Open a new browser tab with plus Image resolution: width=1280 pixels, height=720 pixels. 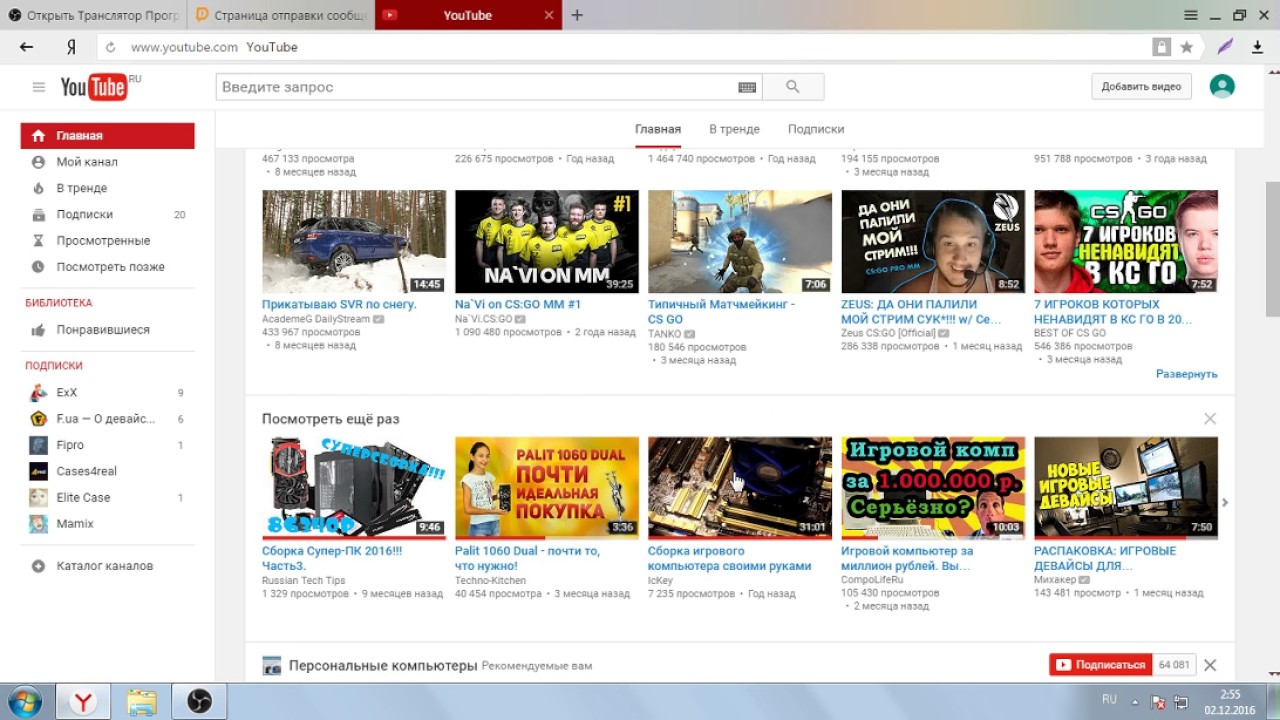577,15
